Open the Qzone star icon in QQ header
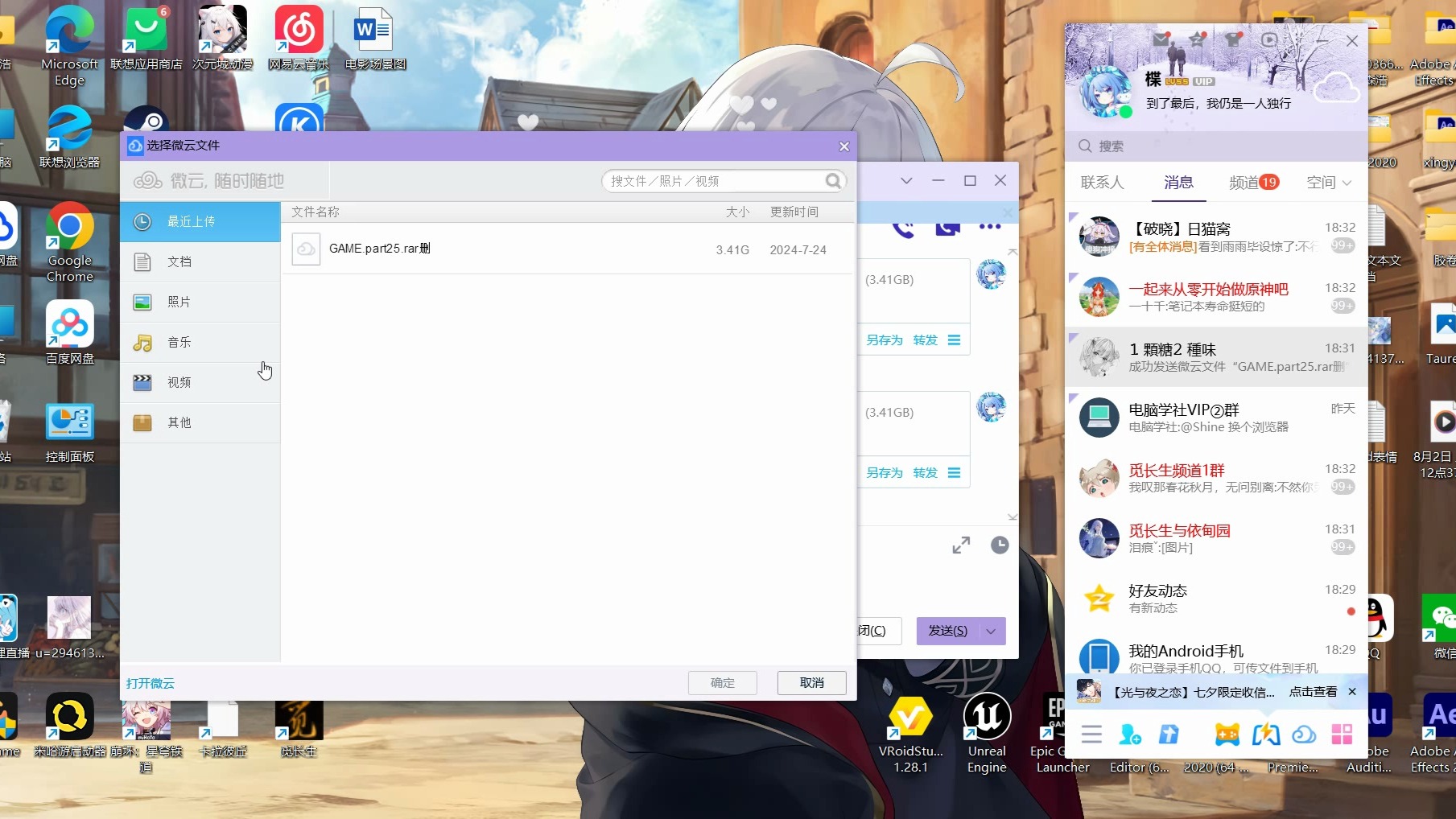Image resolution: width=1456 pixels, height=819 pixels. coord(1197,39)
